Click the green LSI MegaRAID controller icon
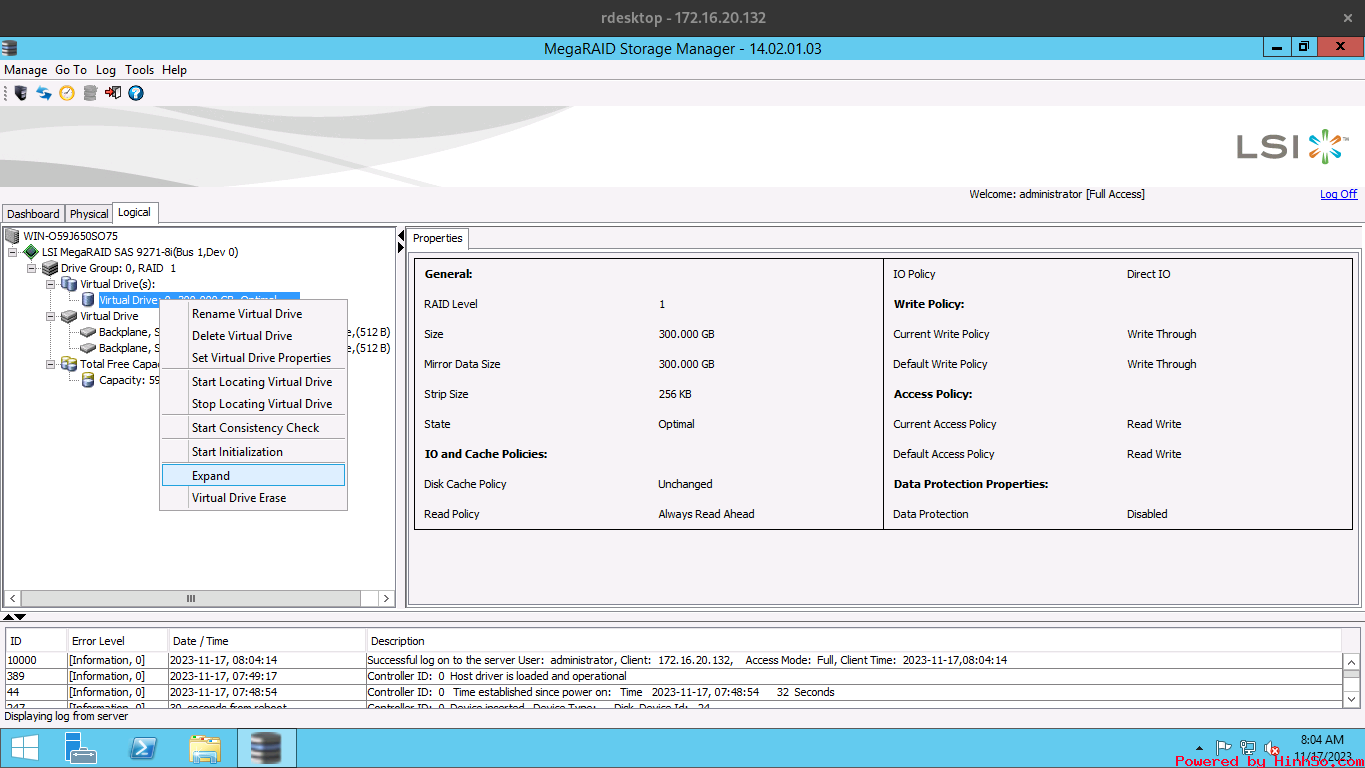Screen dimensions: 1365x768 pos(31,252)
